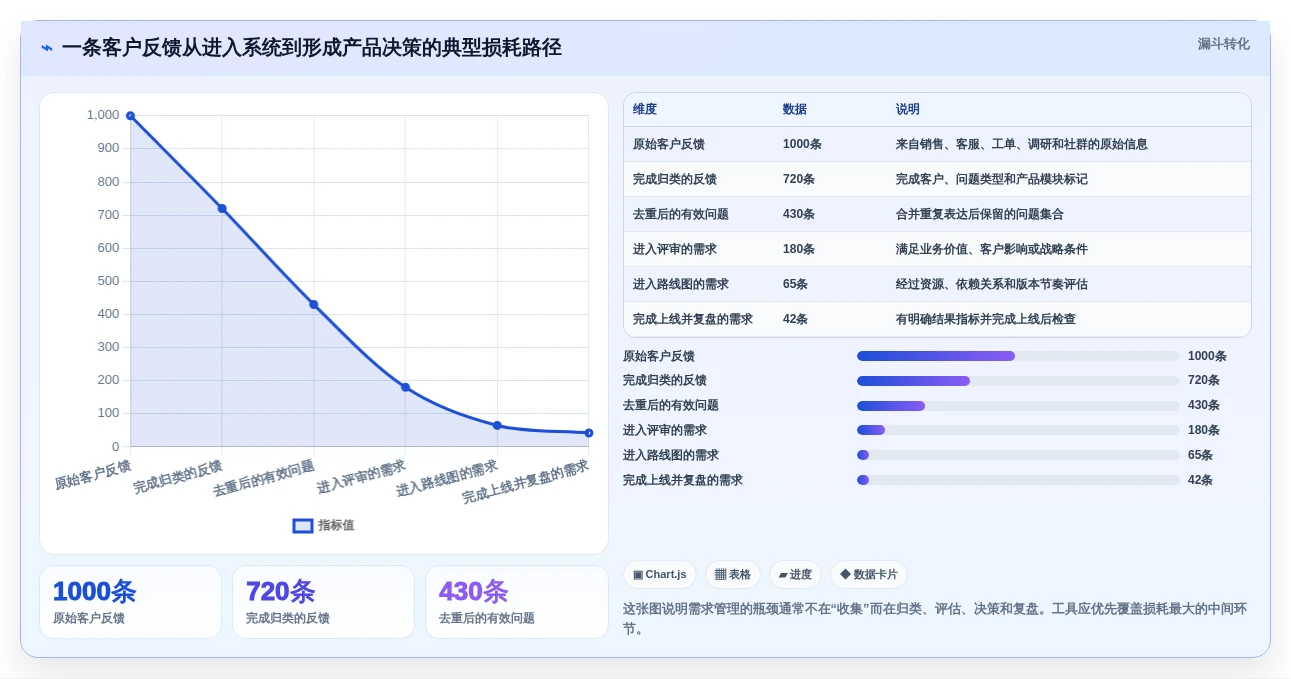This screenshot has height=679, width=1291.
Task: Click the lightning icon beside the title
Action: click(47, 48)
